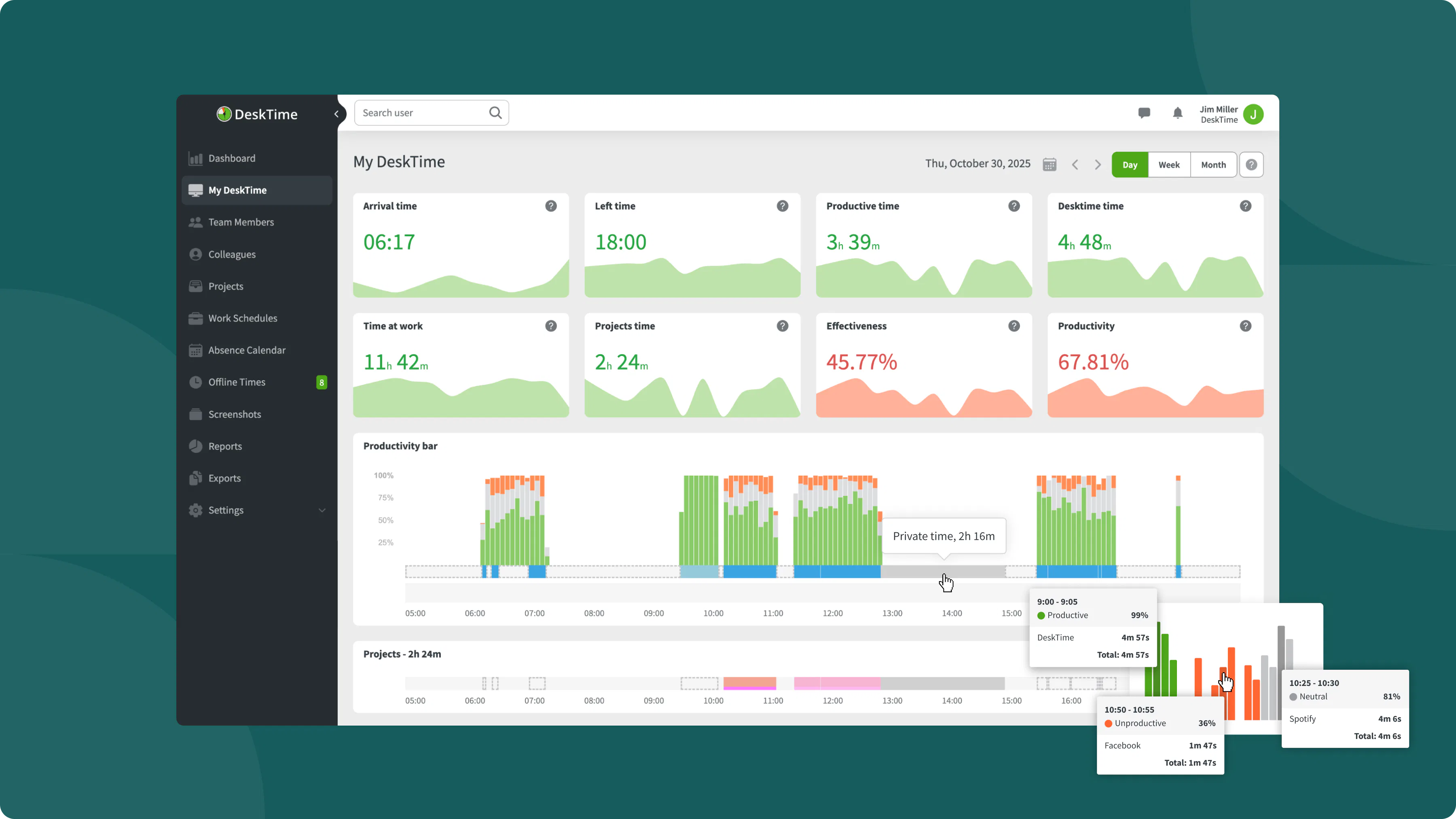Click the help icon beside the Month button
Viewport: 1456px width, 819px height.
(x=1251, y=165)
